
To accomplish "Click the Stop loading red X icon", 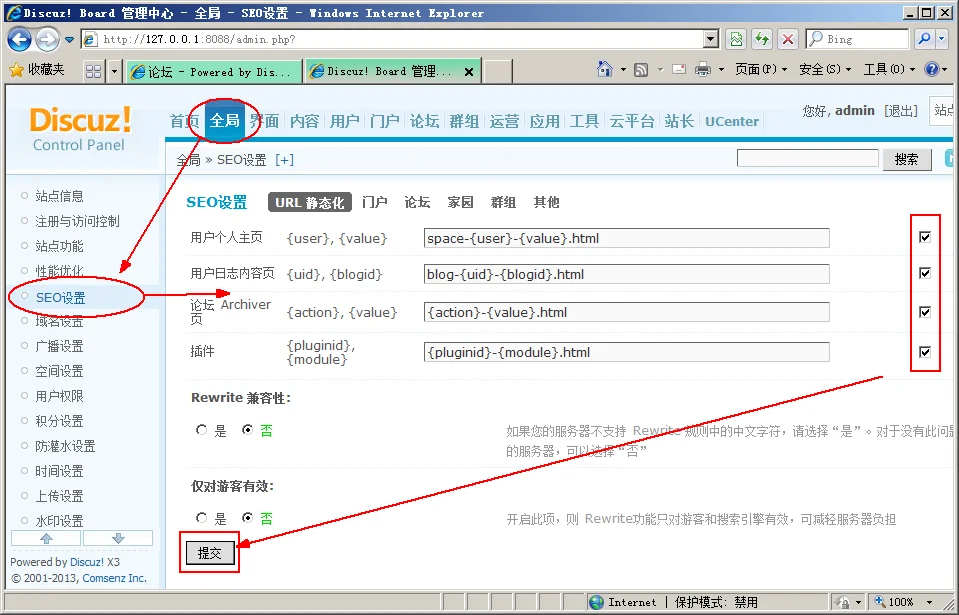I will click(x=788, y=40).
